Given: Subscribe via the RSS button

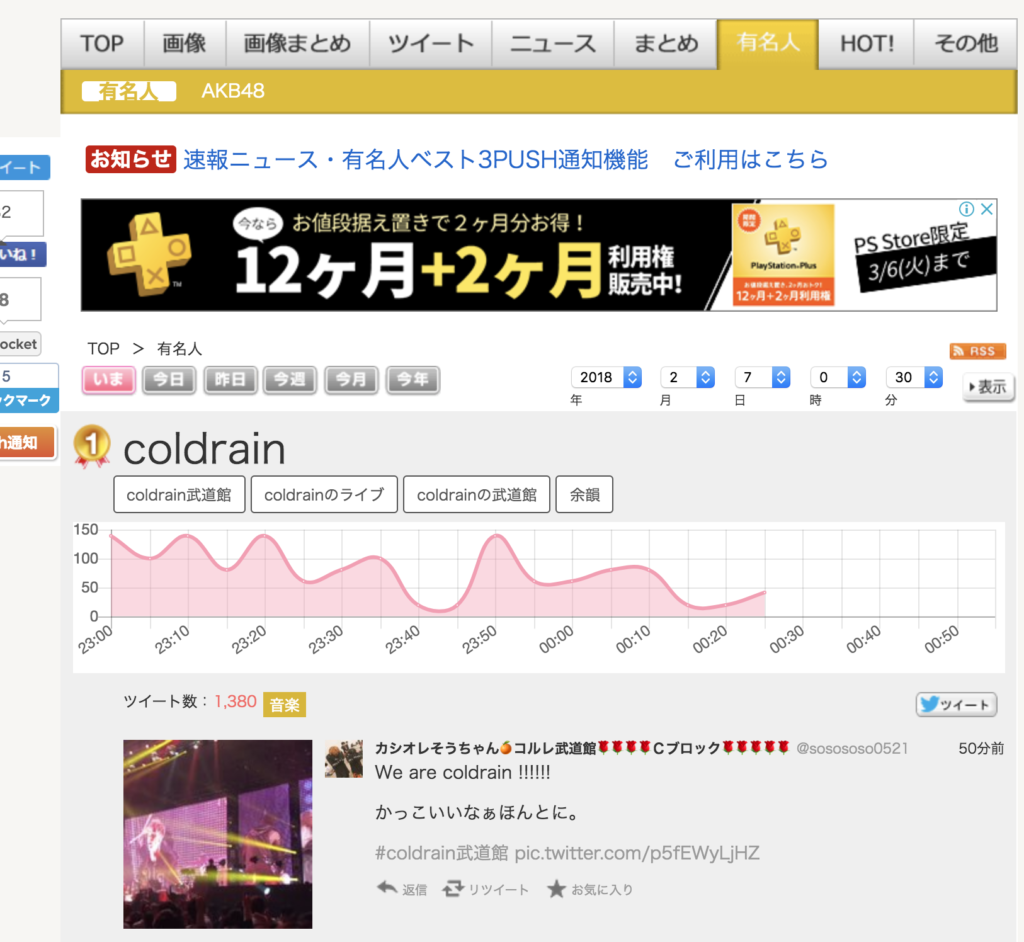Looking at the screenshot, I should [978, 351].
